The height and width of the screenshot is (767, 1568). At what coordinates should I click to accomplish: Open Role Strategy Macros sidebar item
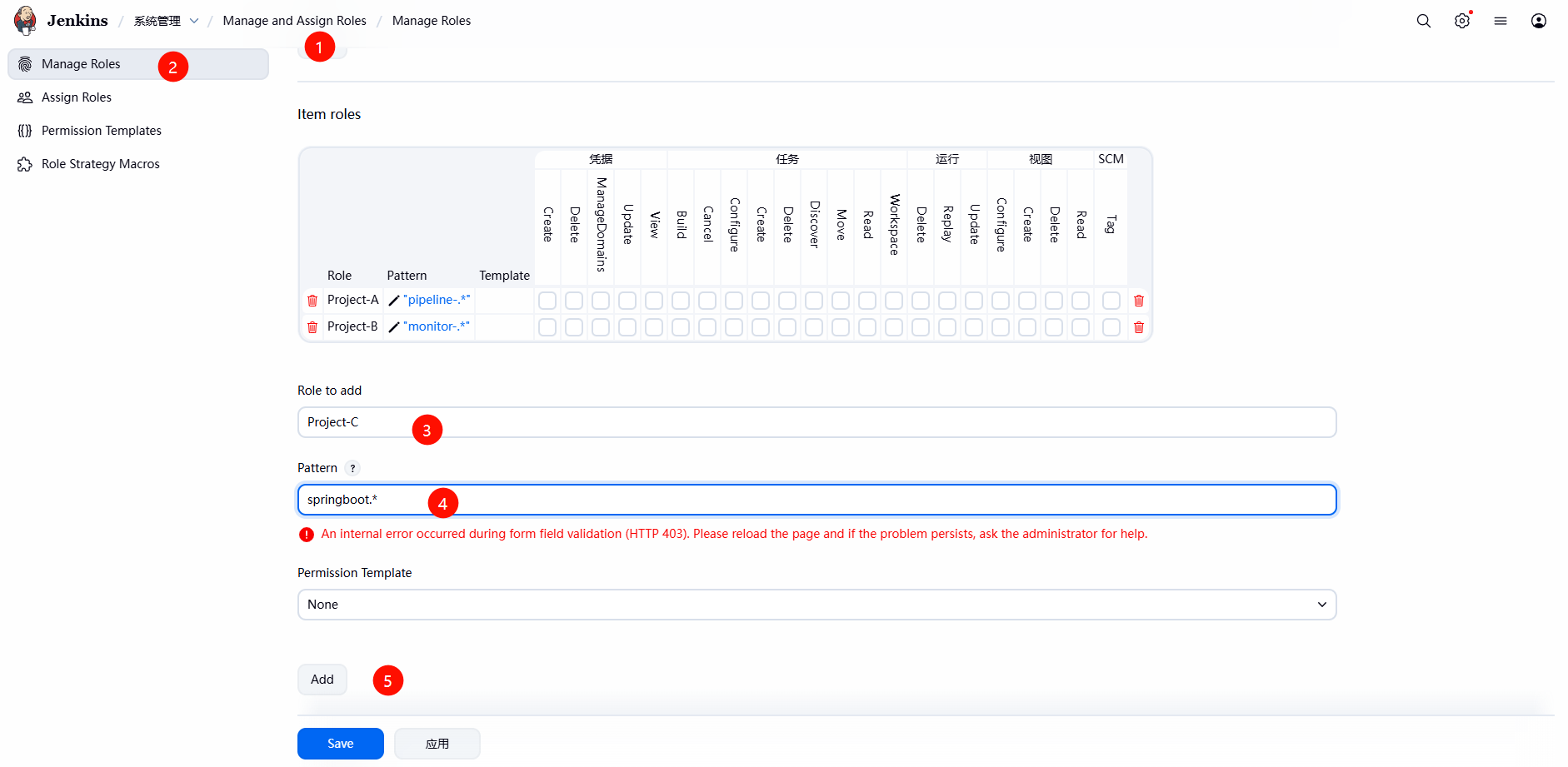point(101,164)
